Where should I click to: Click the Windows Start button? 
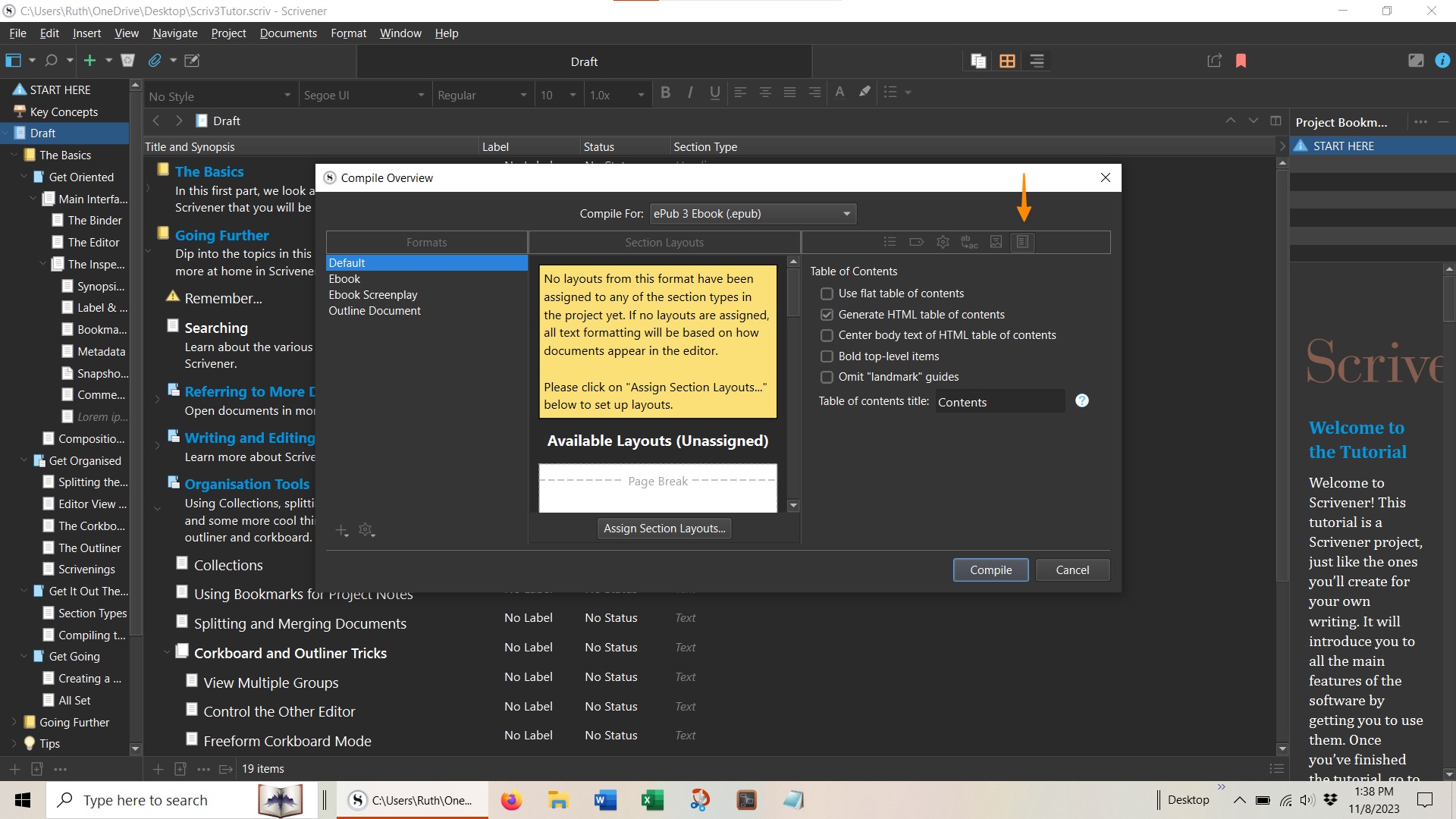pyautogui.click(x=23, y=800)
